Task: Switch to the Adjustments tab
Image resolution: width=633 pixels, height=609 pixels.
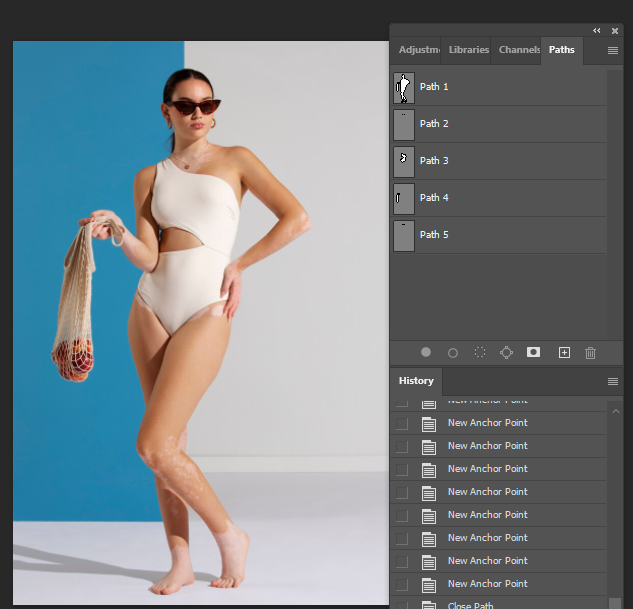Action: (x=416, y=50)
